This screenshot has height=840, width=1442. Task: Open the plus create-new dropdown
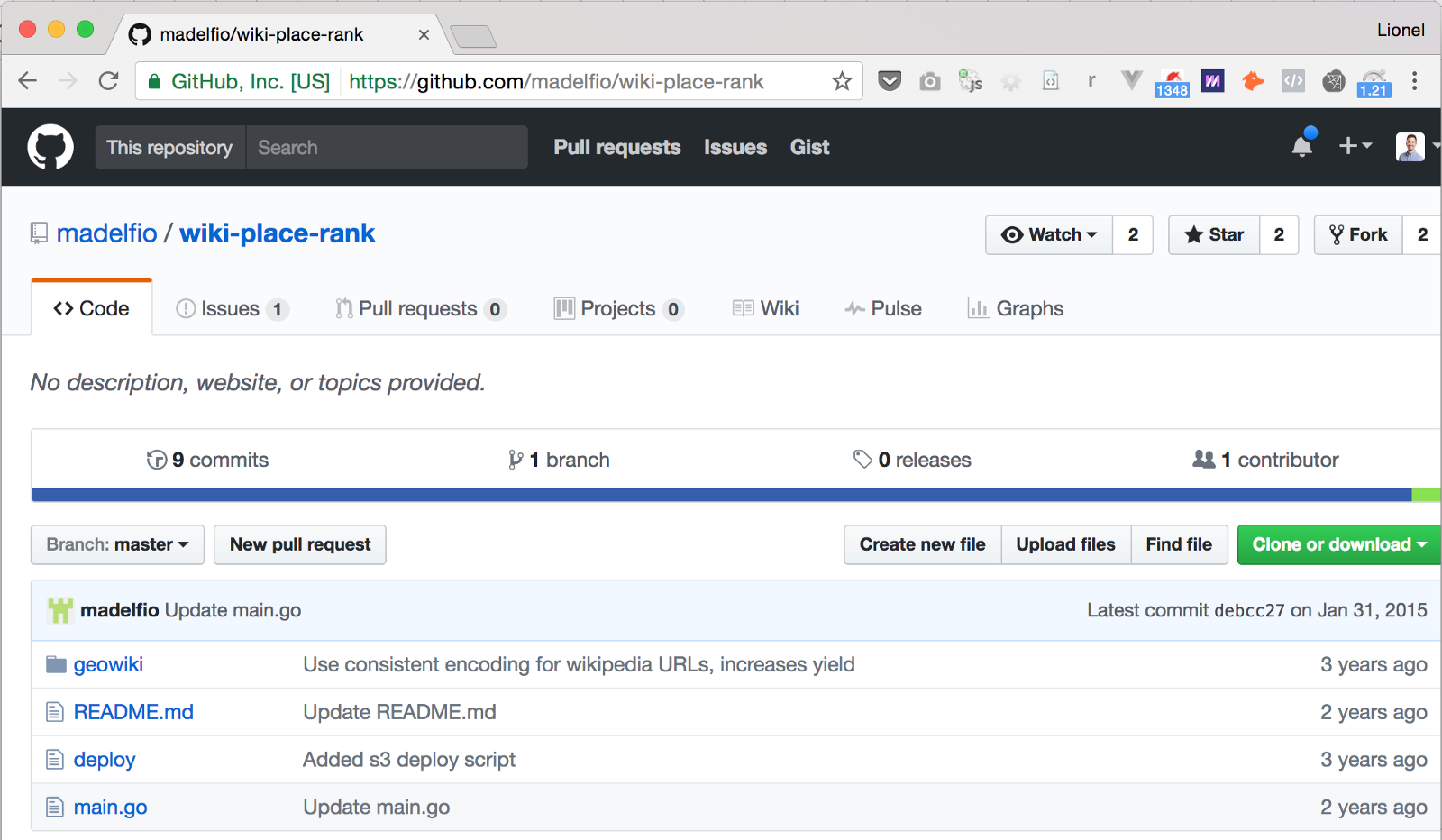coord(1355,146)
